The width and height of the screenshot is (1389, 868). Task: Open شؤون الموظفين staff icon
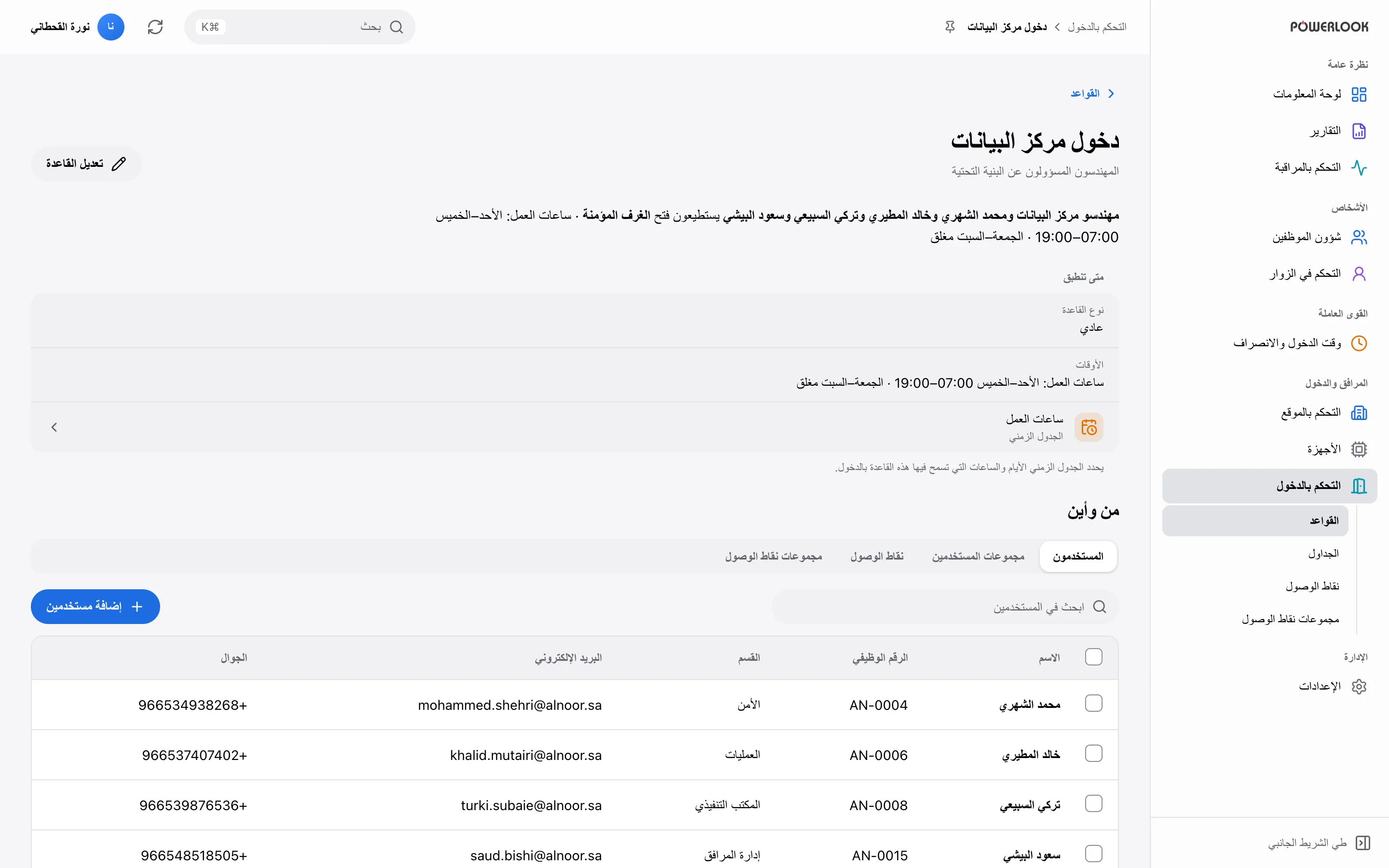click(x=1359, y=237)
